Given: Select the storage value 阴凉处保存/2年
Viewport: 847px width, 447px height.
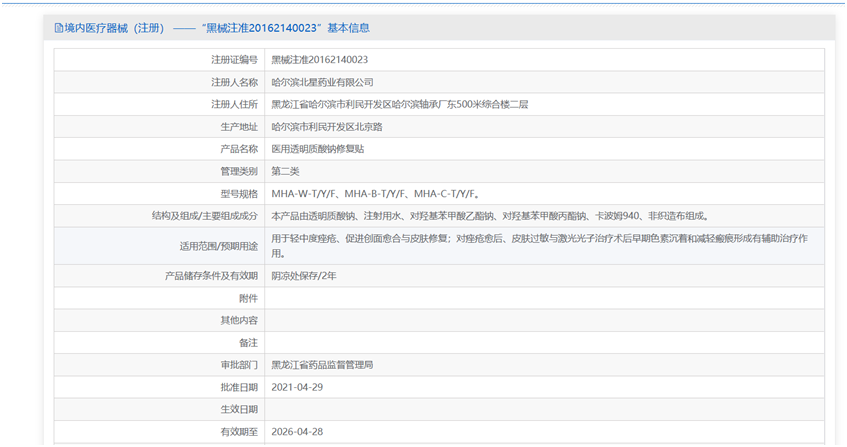Looking at the screenshot, I should point(304,276).
